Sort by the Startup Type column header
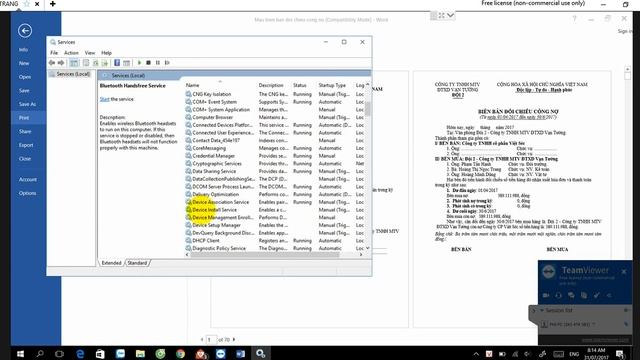 click(x=332, y=85)
